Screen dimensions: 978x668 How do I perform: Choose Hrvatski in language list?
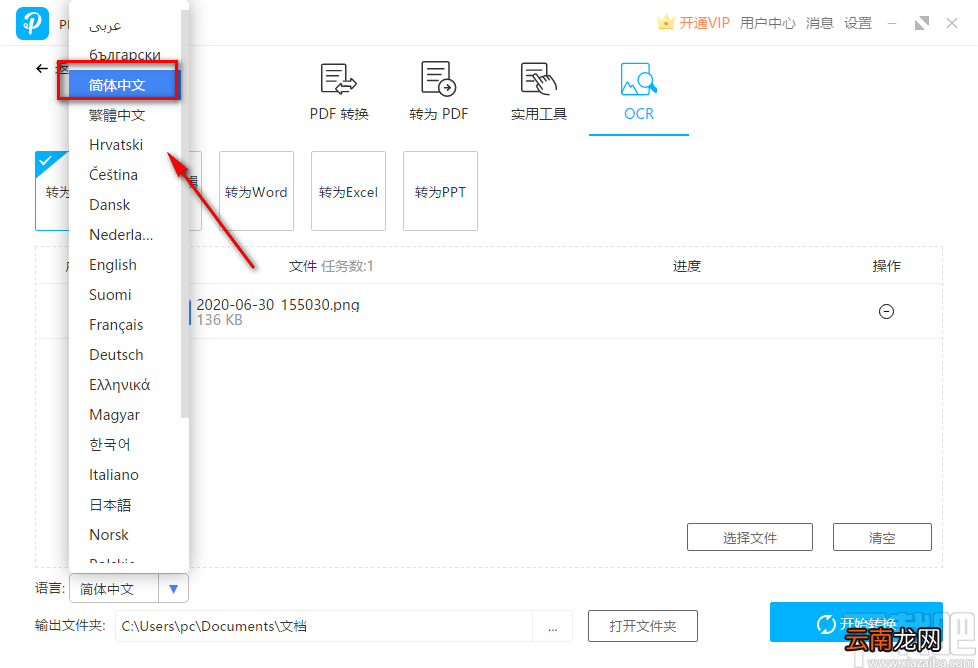tap(125, 145)
